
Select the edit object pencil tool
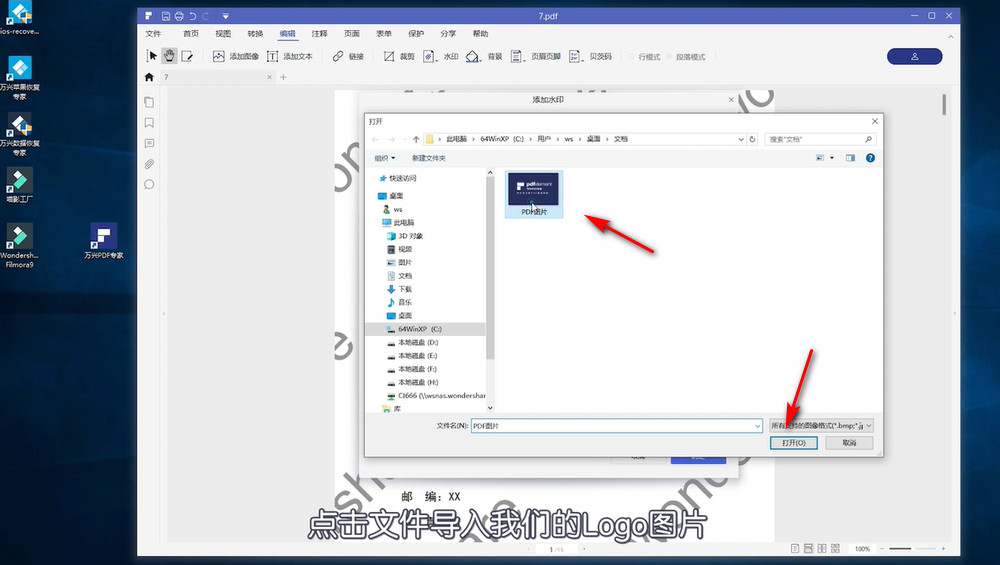pyautogui.click(x=187, y=56)
